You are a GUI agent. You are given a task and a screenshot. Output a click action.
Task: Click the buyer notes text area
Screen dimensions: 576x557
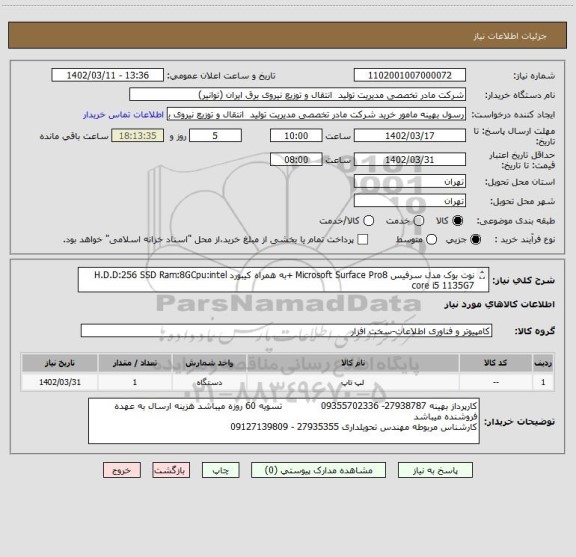tap(284, 421)
